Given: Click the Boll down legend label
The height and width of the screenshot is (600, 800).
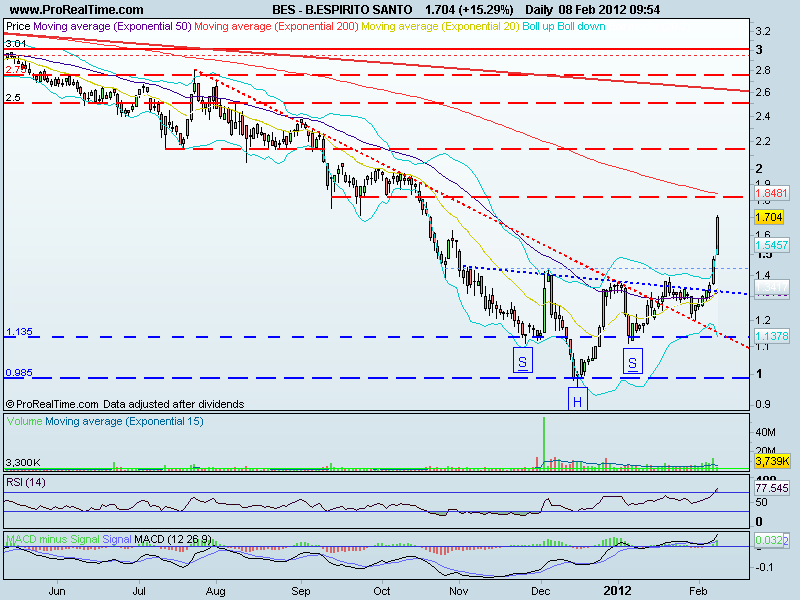Looking at the screenshot, I should [x=581, y=26].
